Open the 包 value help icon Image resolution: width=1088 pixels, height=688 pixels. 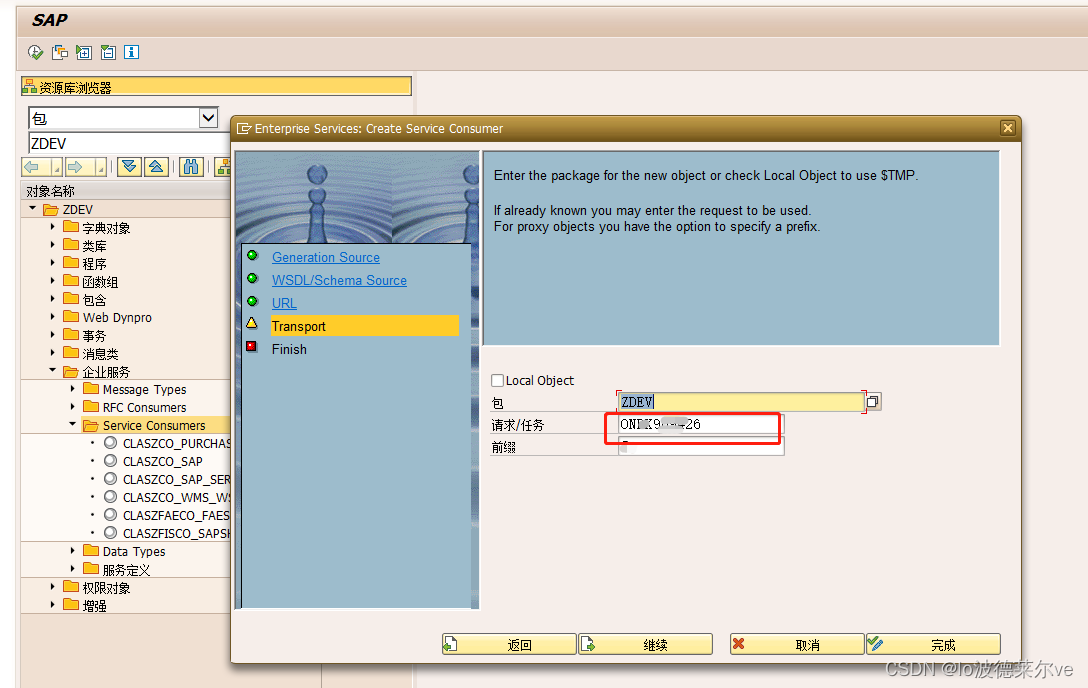[x=872, y=401]
